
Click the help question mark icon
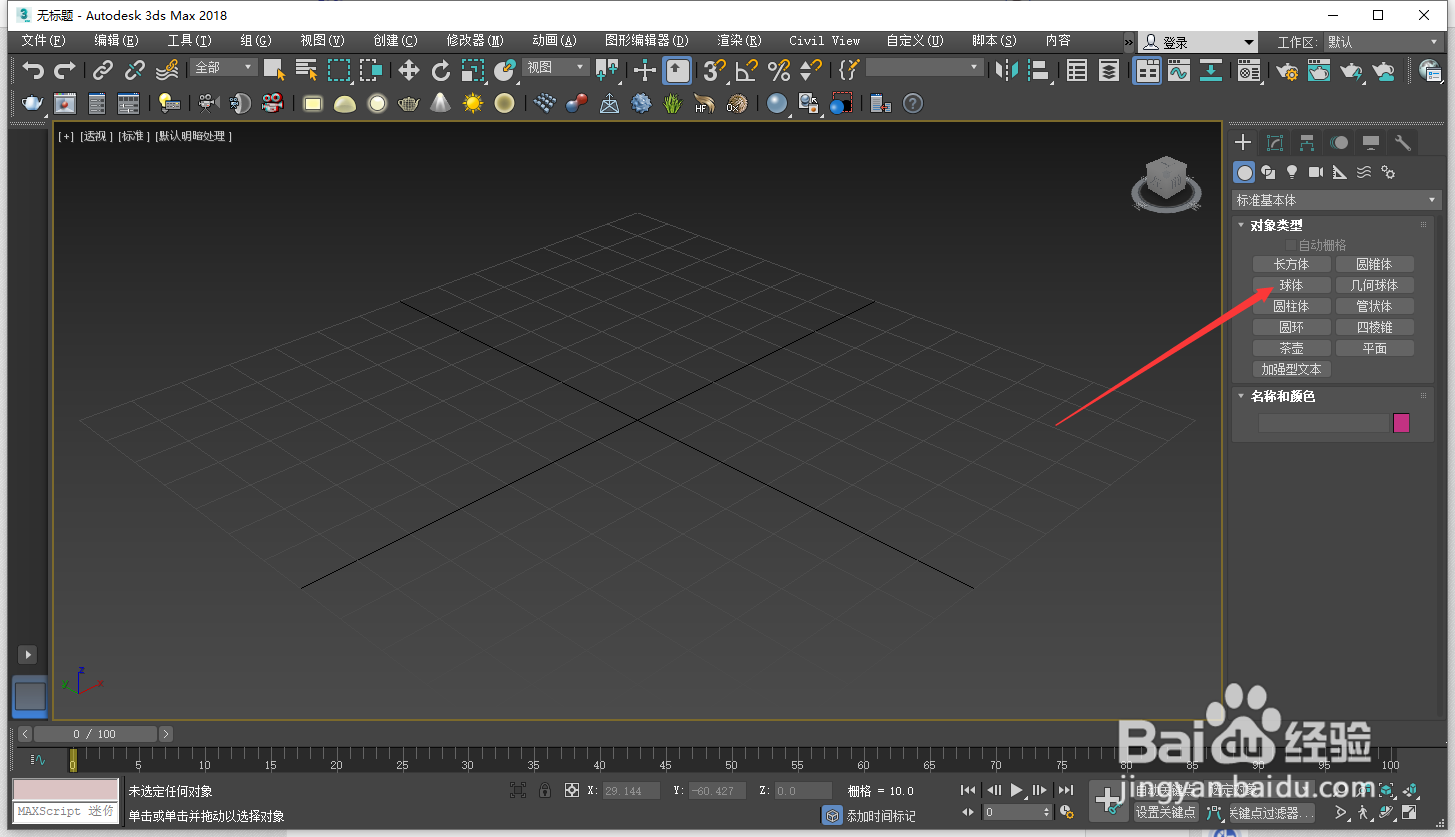[912, 103]
